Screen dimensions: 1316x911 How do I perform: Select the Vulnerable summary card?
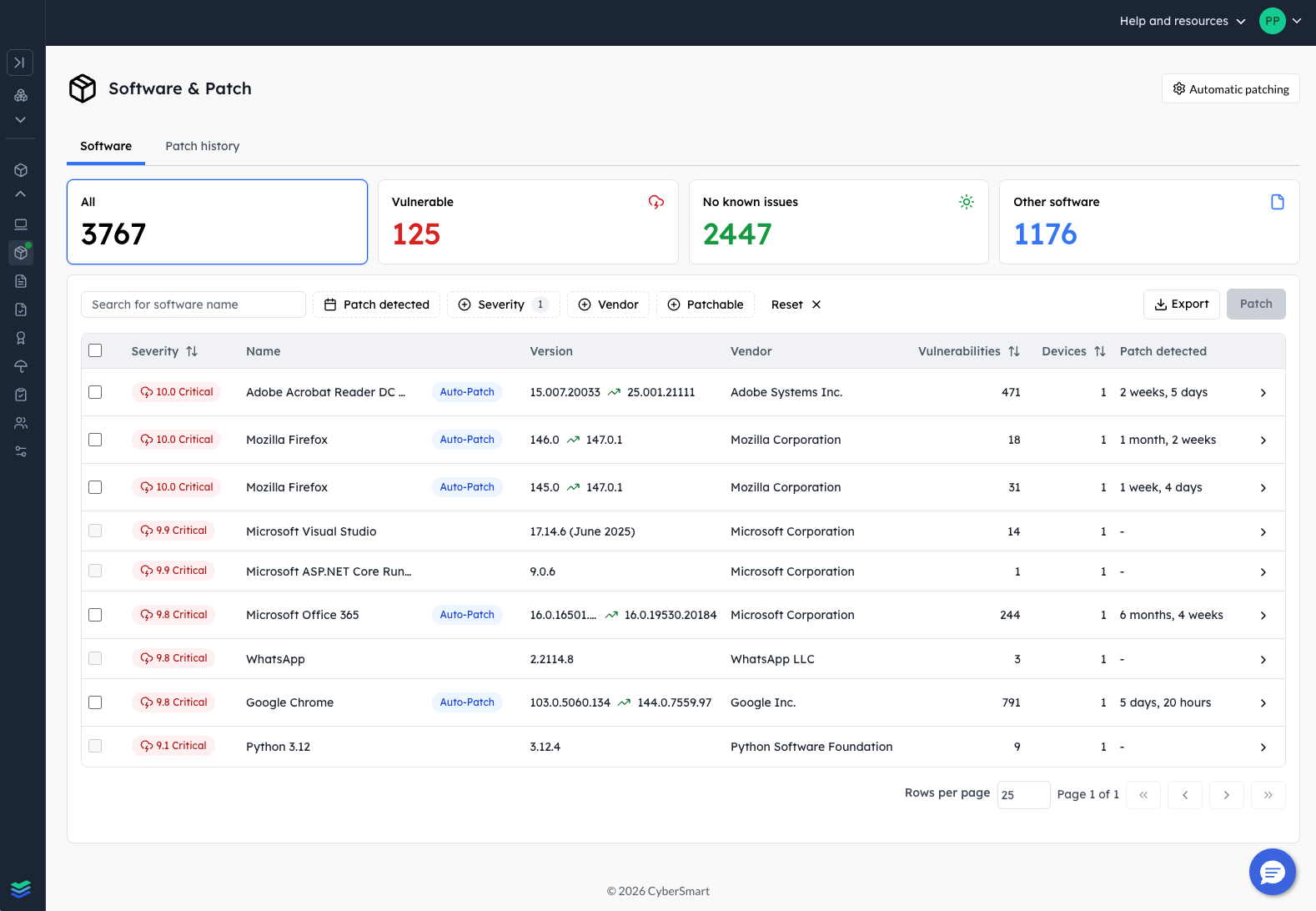tap(527, 222)
